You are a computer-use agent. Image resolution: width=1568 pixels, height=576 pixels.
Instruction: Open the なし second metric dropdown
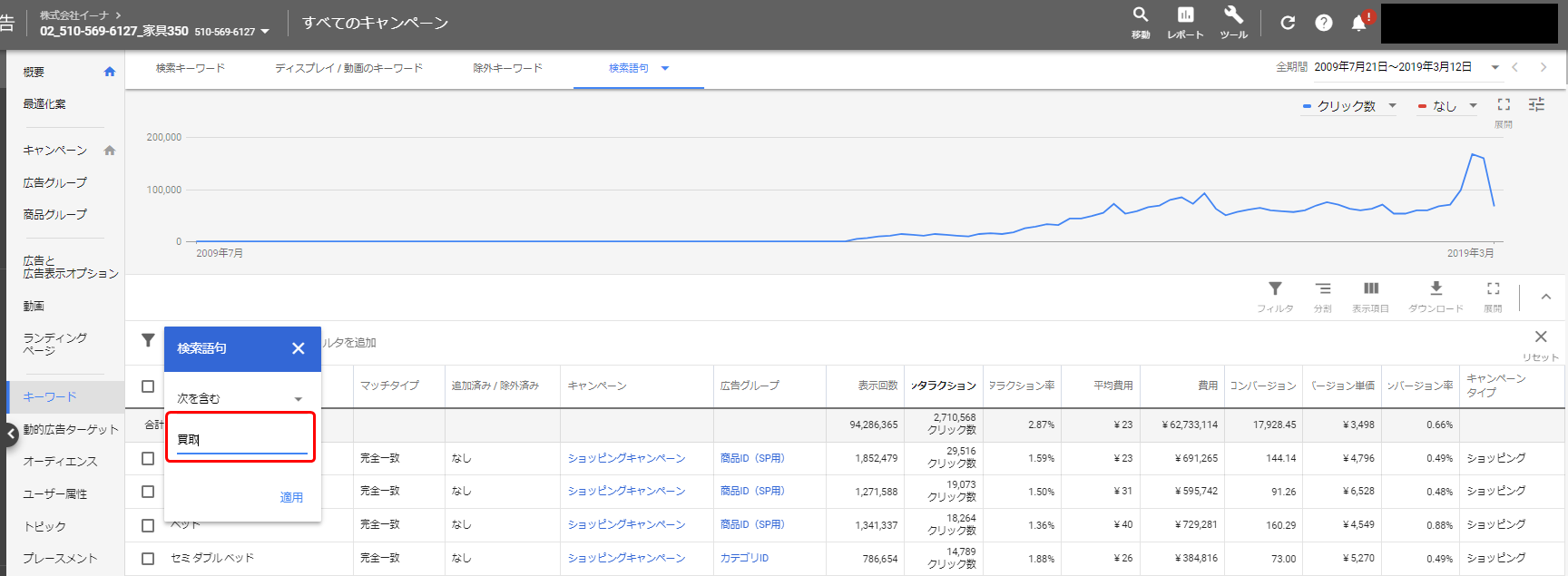[x=1448, y=106]
